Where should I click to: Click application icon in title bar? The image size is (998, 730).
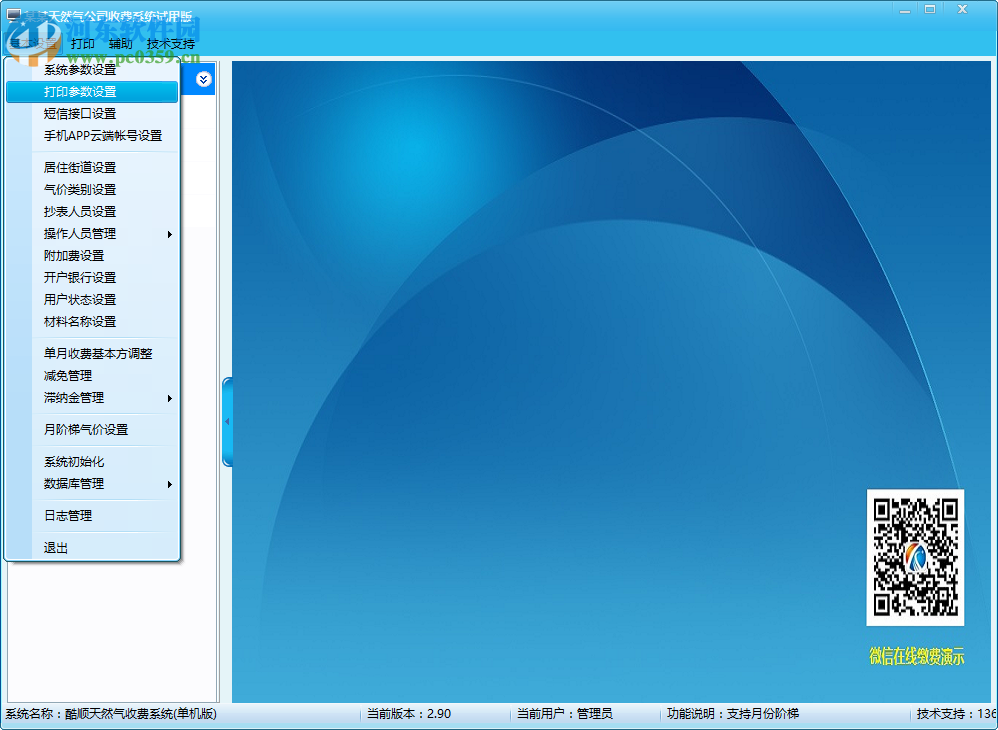(13, 15)
